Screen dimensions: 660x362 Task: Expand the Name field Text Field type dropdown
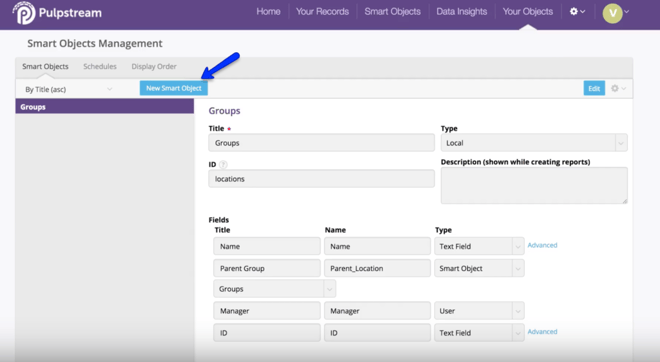[479, 246]
